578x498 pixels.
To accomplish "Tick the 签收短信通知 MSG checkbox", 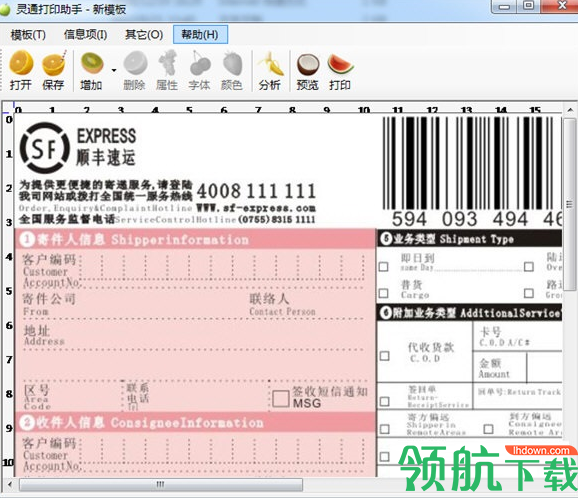I will [281, 398].
